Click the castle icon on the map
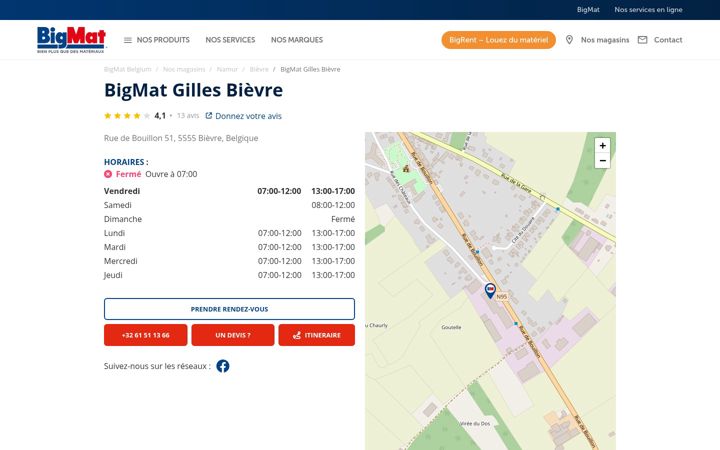720x450 pixels. point(406,169)
